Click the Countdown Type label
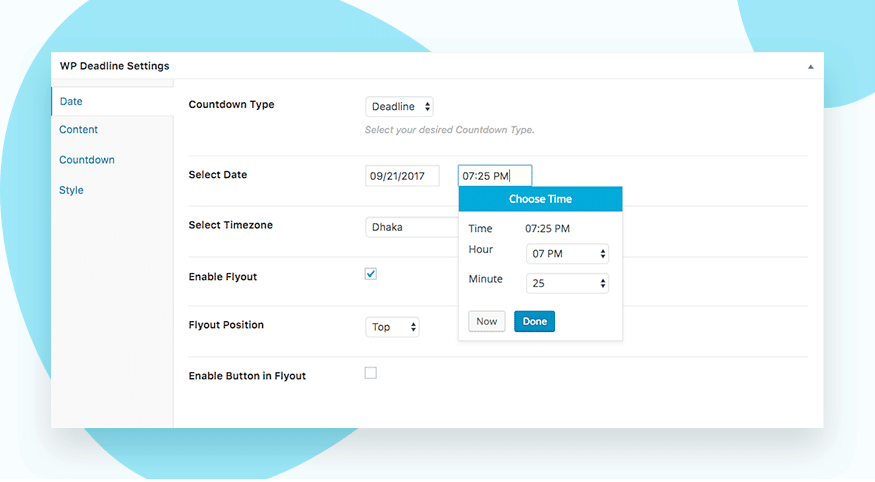 pyautogui.click(x=232, y=104)
